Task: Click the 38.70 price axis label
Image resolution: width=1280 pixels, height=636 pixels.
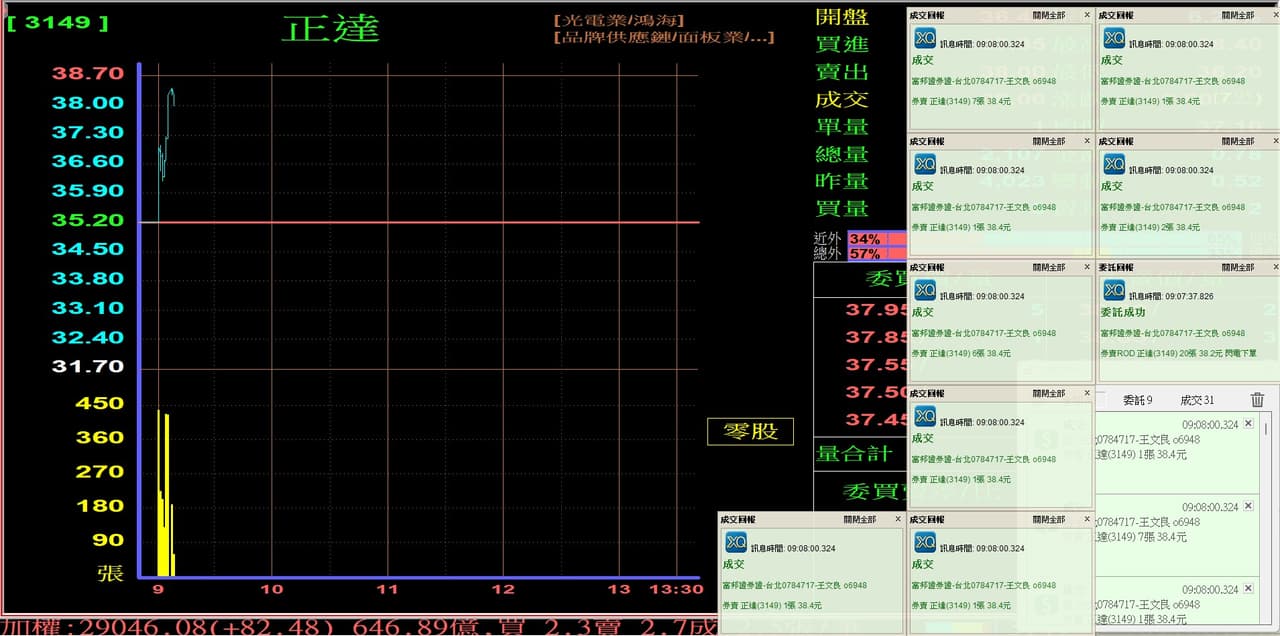Action: pos(88,73)
